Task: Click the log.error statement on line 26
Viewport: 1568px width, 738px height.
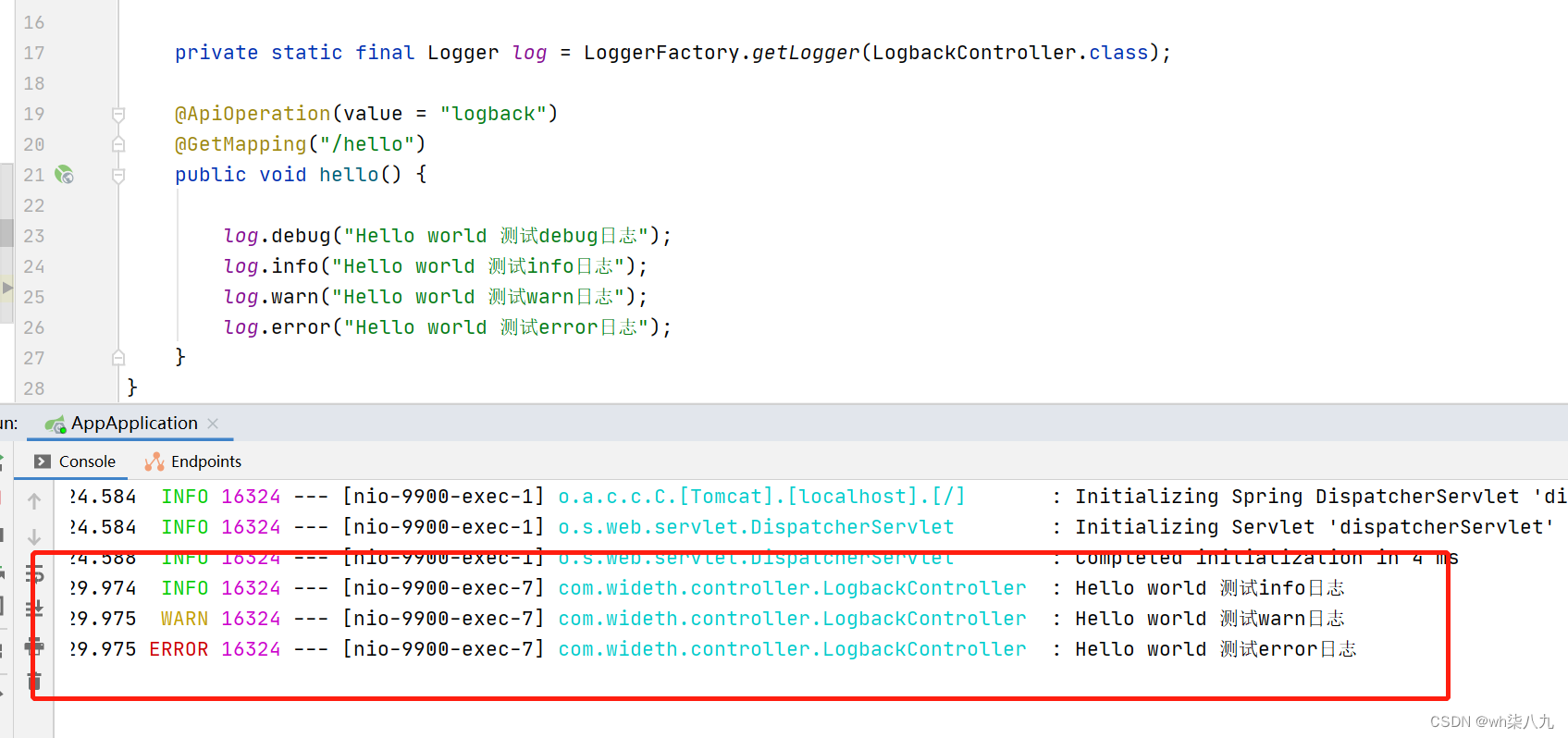Action: coord(447,327)
